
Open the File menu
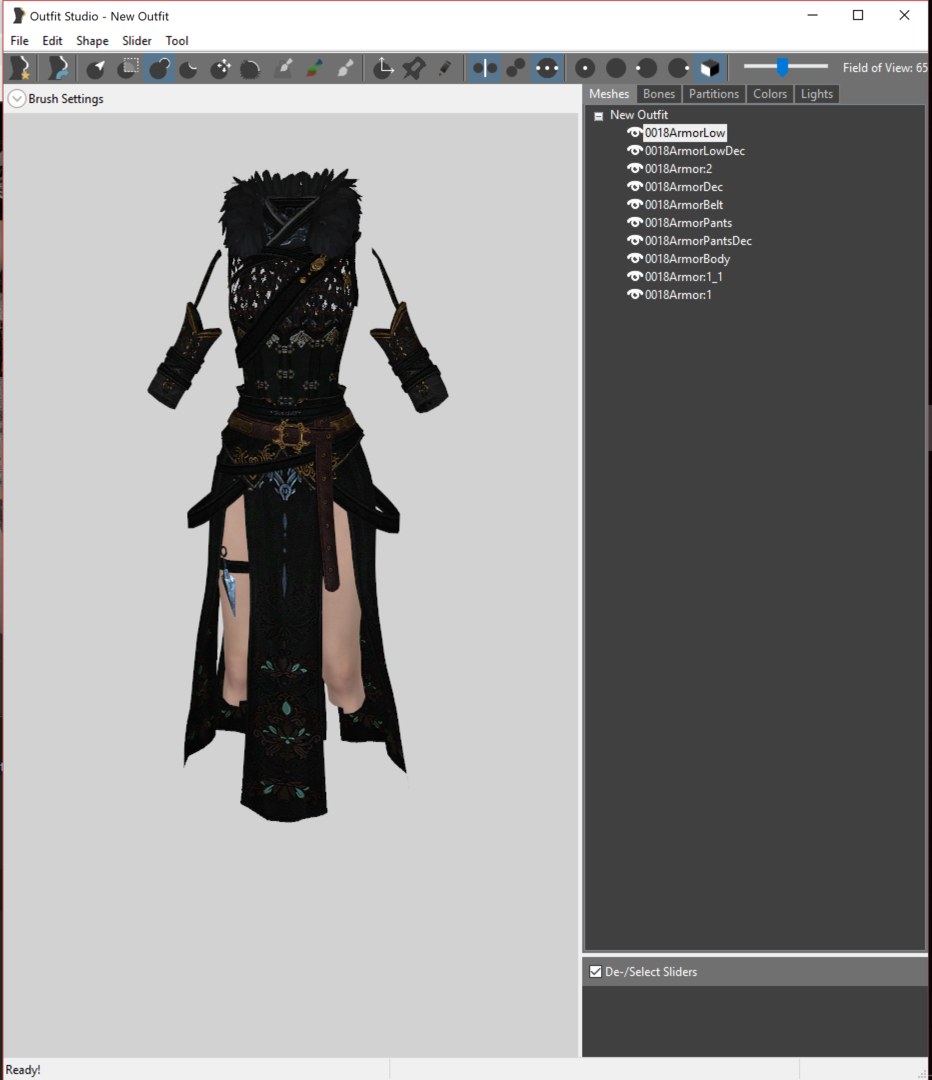coord(19,41)
